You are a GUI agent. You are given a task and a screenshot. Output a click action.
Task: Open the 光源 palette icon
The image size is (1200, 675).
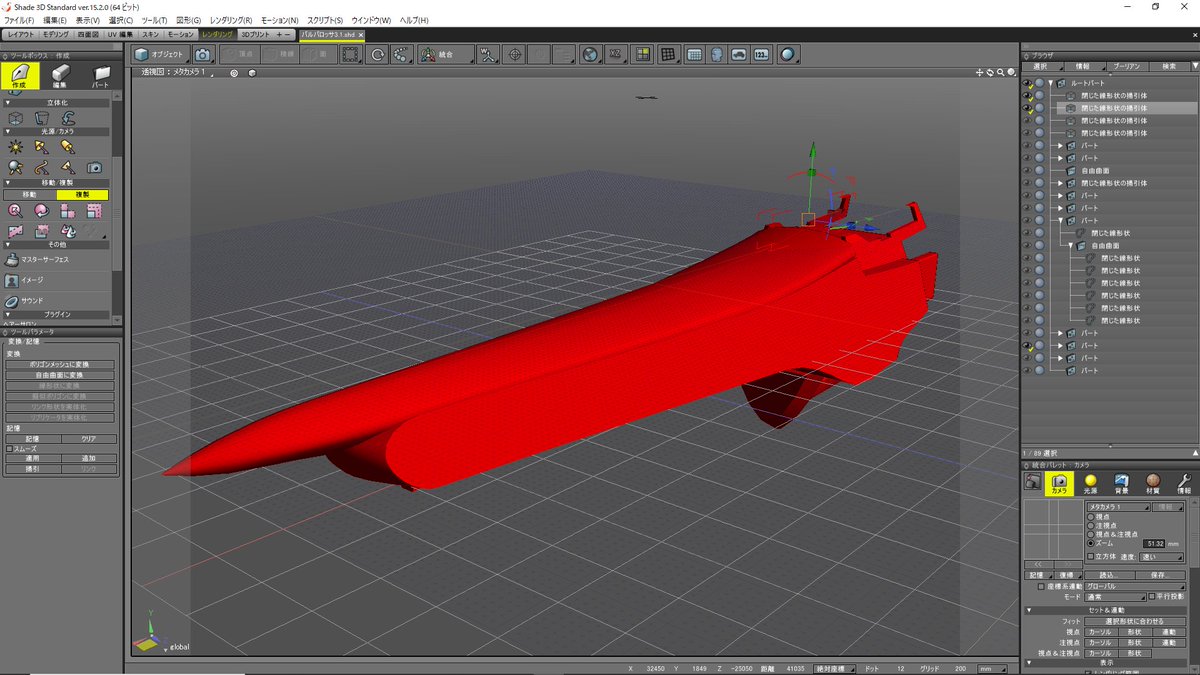click(1090, 484)
